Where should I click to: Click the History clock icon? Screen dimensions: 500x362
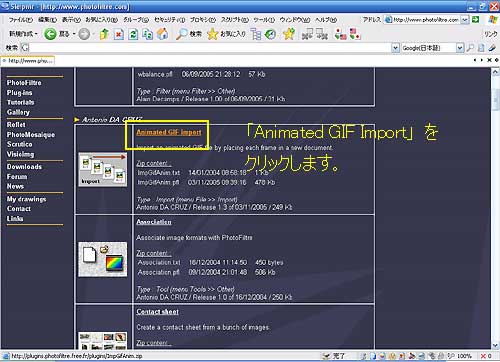(271, 34)
